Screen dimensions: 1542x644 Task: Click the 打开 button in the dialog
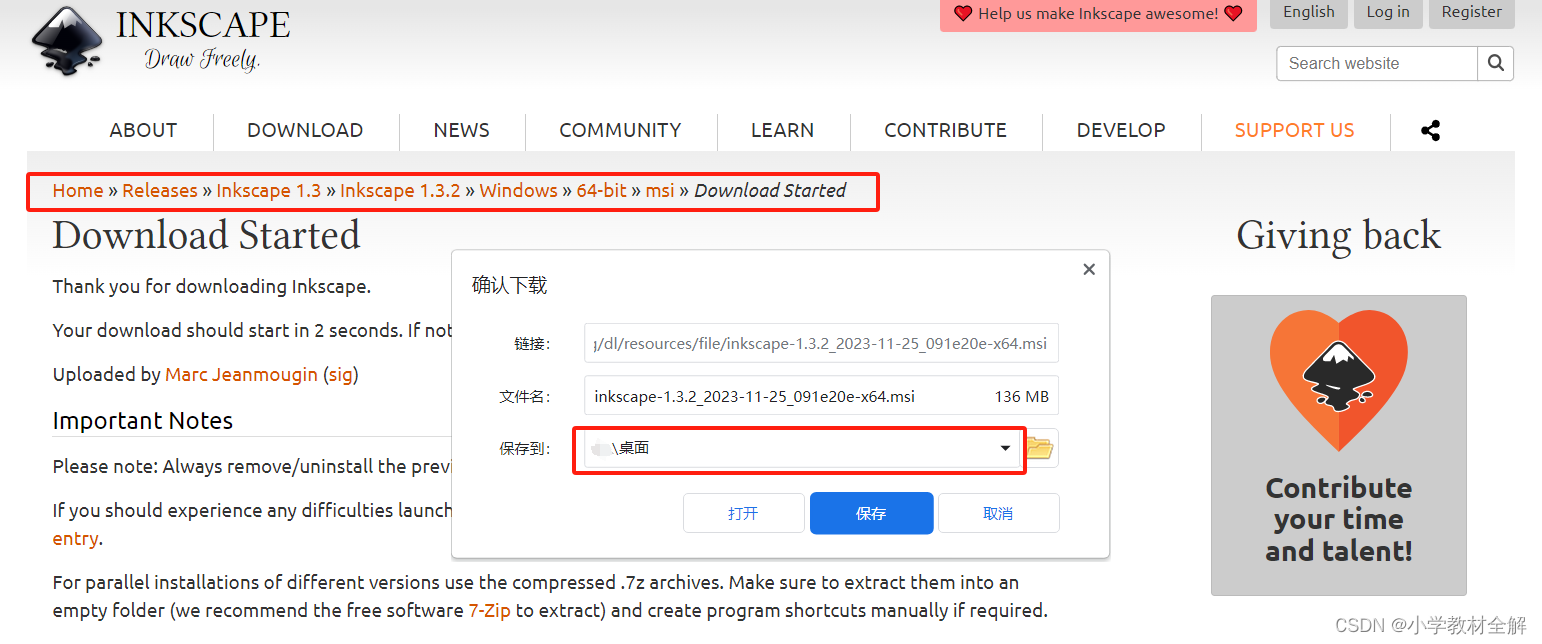point(743,512)
